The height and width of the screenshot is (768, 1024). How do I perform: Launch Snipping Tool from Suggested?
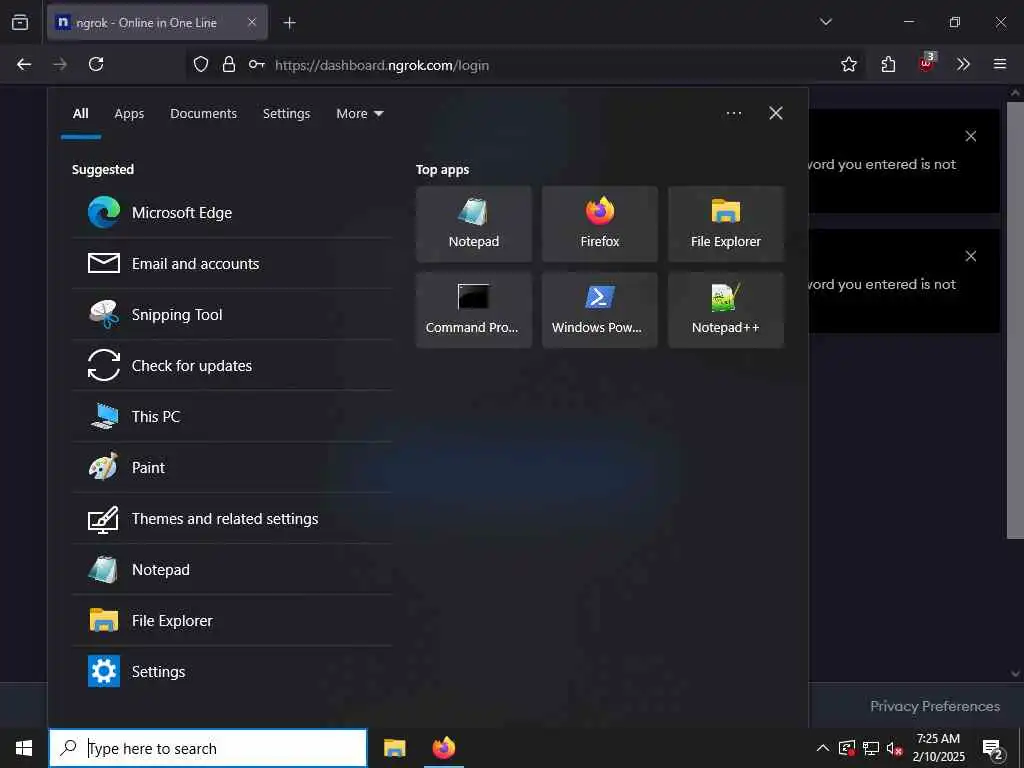click(232, 315)
